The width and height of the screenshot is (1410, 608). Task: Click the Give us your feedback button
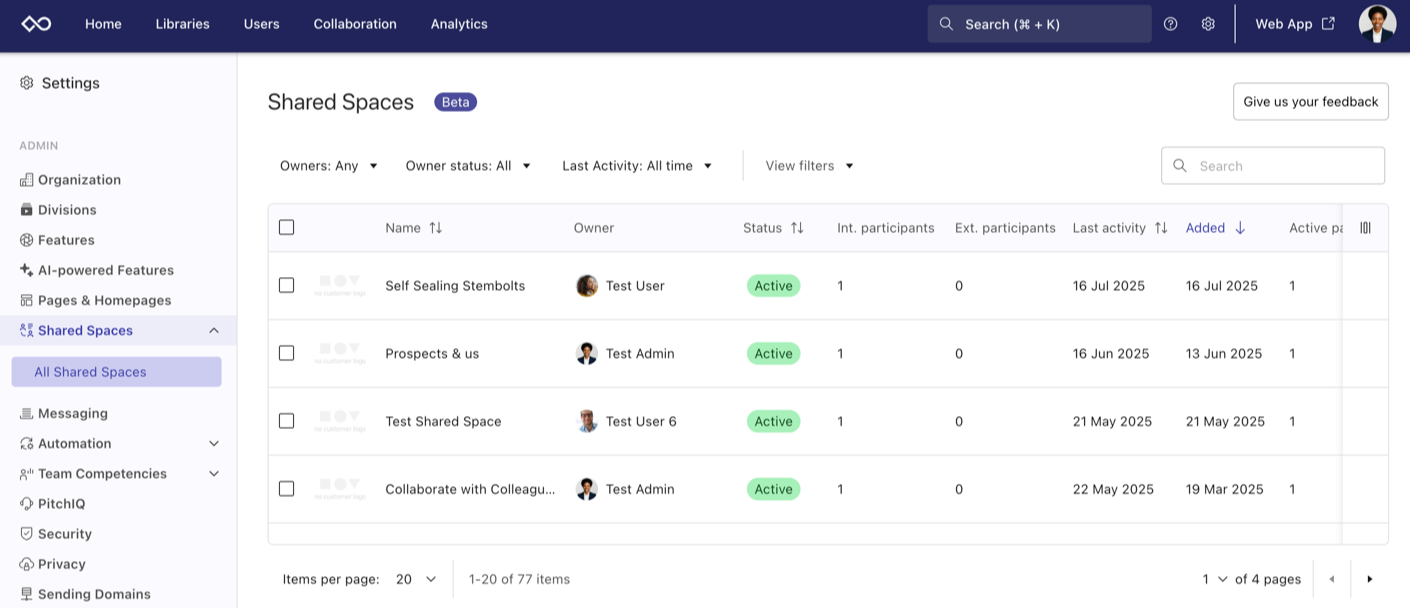pyautogui.click(x=1310, y=101)
